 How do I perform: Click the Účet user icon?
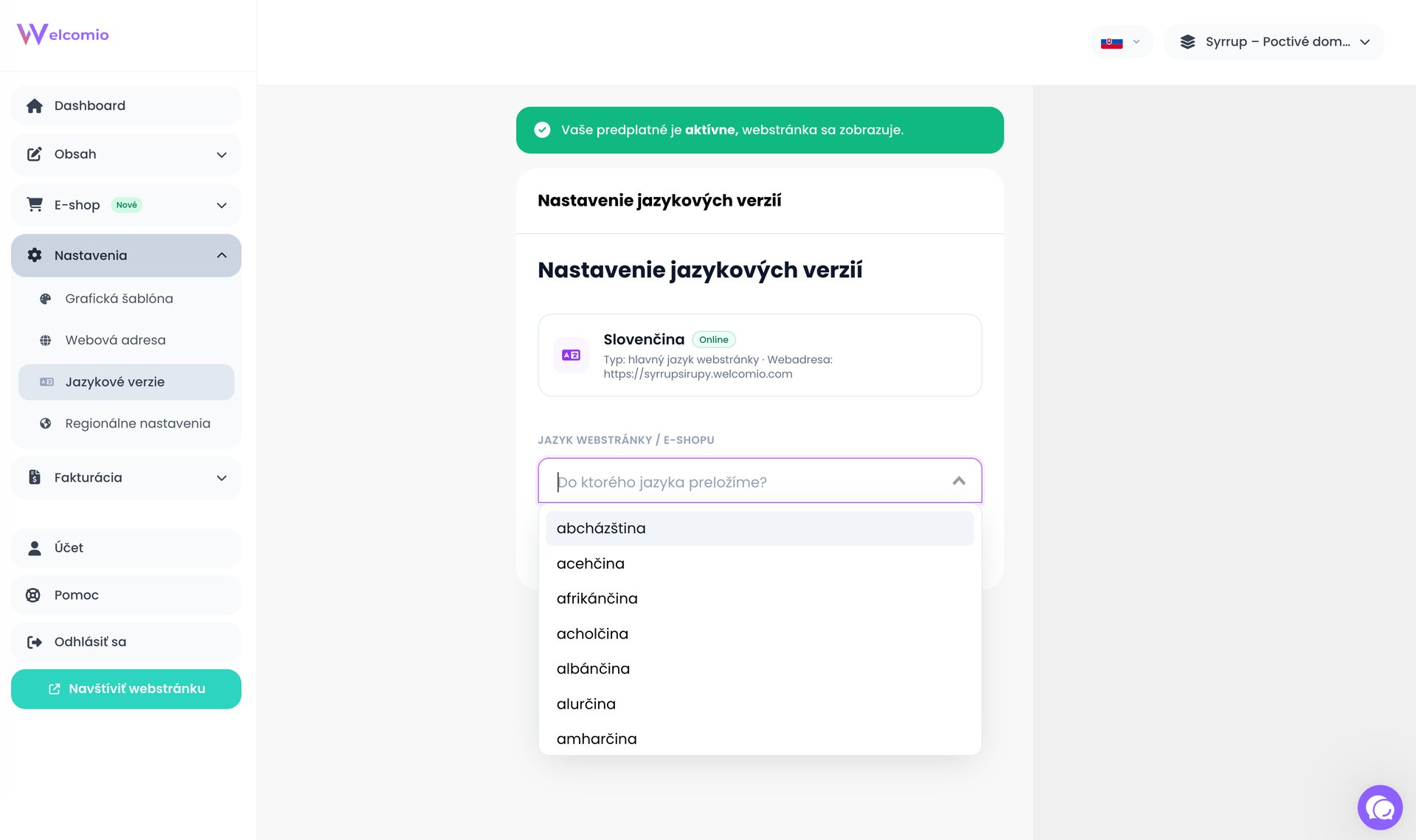pyautogui.click(x=34, y=548)
